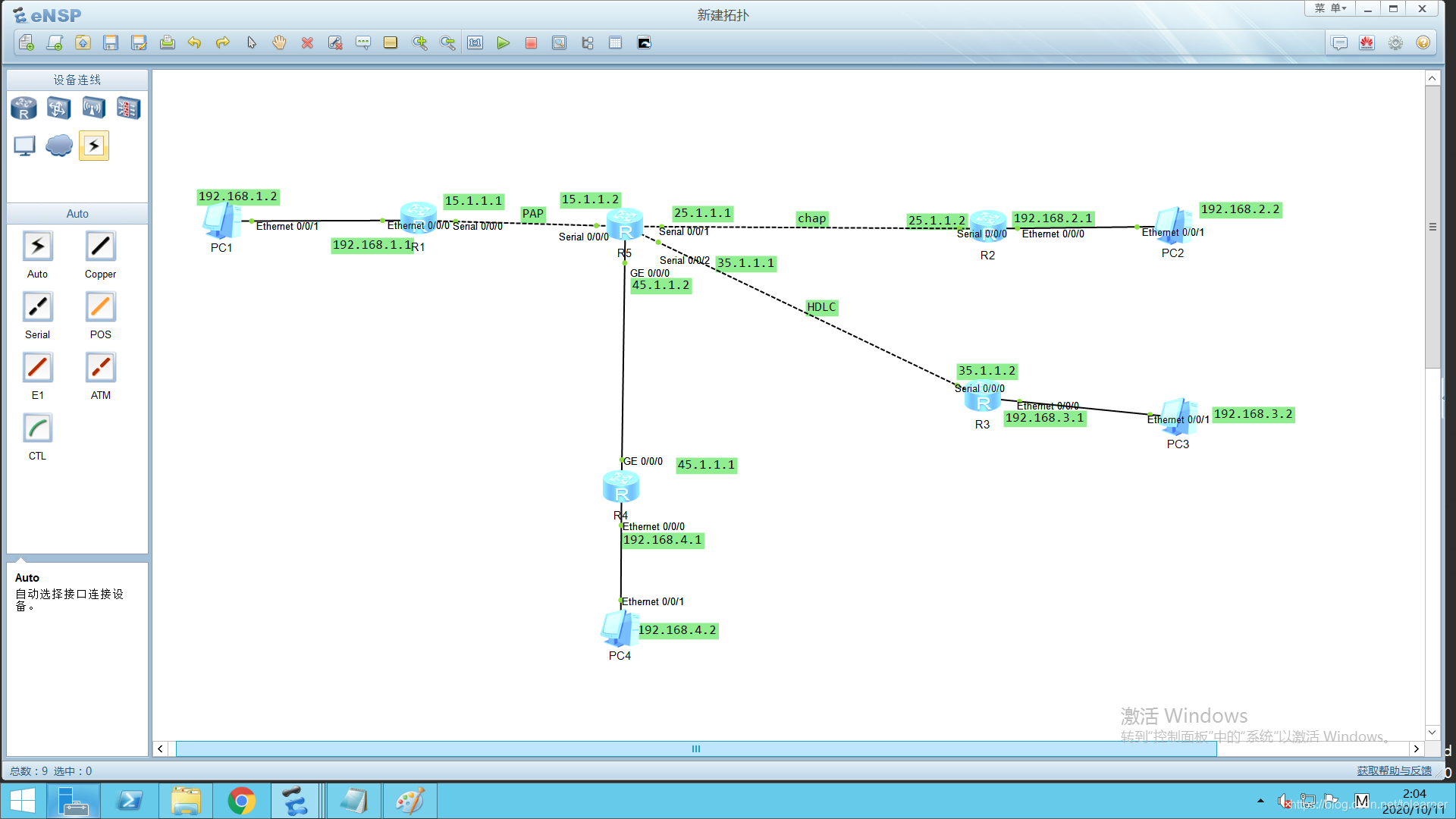The width and height of the screenshot is (1456, 819).
Task: Click the zoom in magnifier icon
Action: pos(419,43)
